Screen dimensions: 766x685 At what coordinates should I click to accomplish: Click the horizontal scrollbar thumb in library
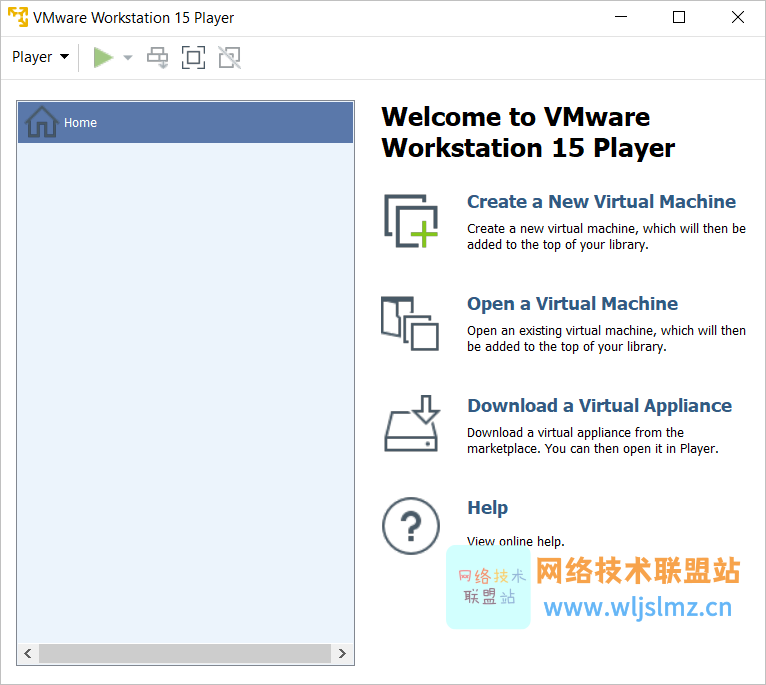[x=185, y=654]
